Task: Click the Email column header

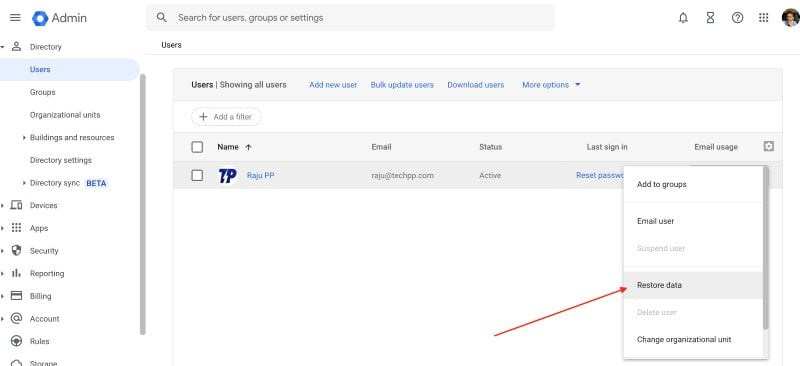Action: pyautogui.click(x=381, y=147)
